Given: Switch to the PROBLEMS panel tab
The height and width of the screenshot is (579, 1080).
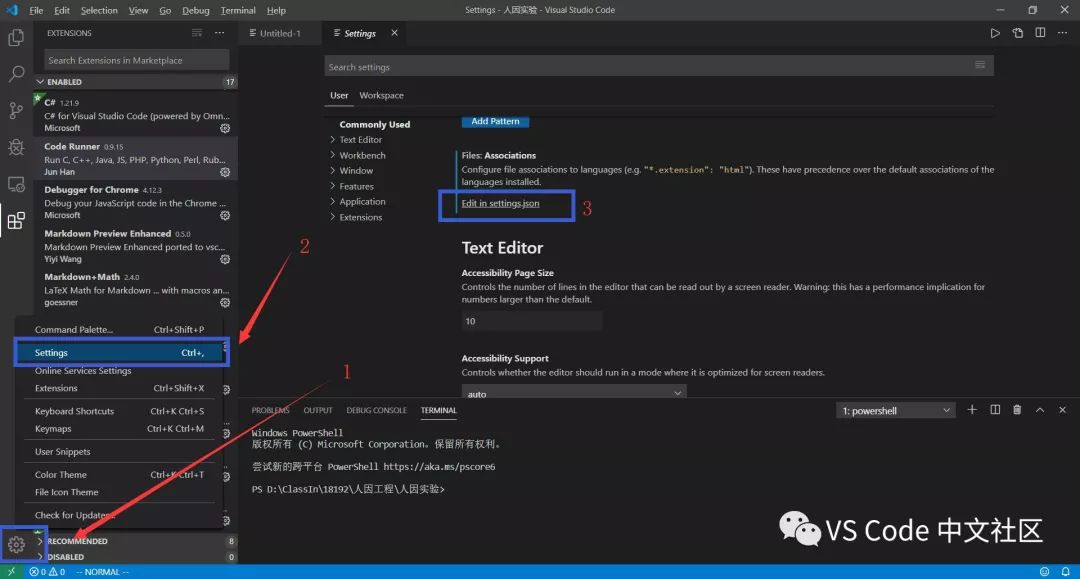Looking at the screenshot, I should (x=270, y=410).
